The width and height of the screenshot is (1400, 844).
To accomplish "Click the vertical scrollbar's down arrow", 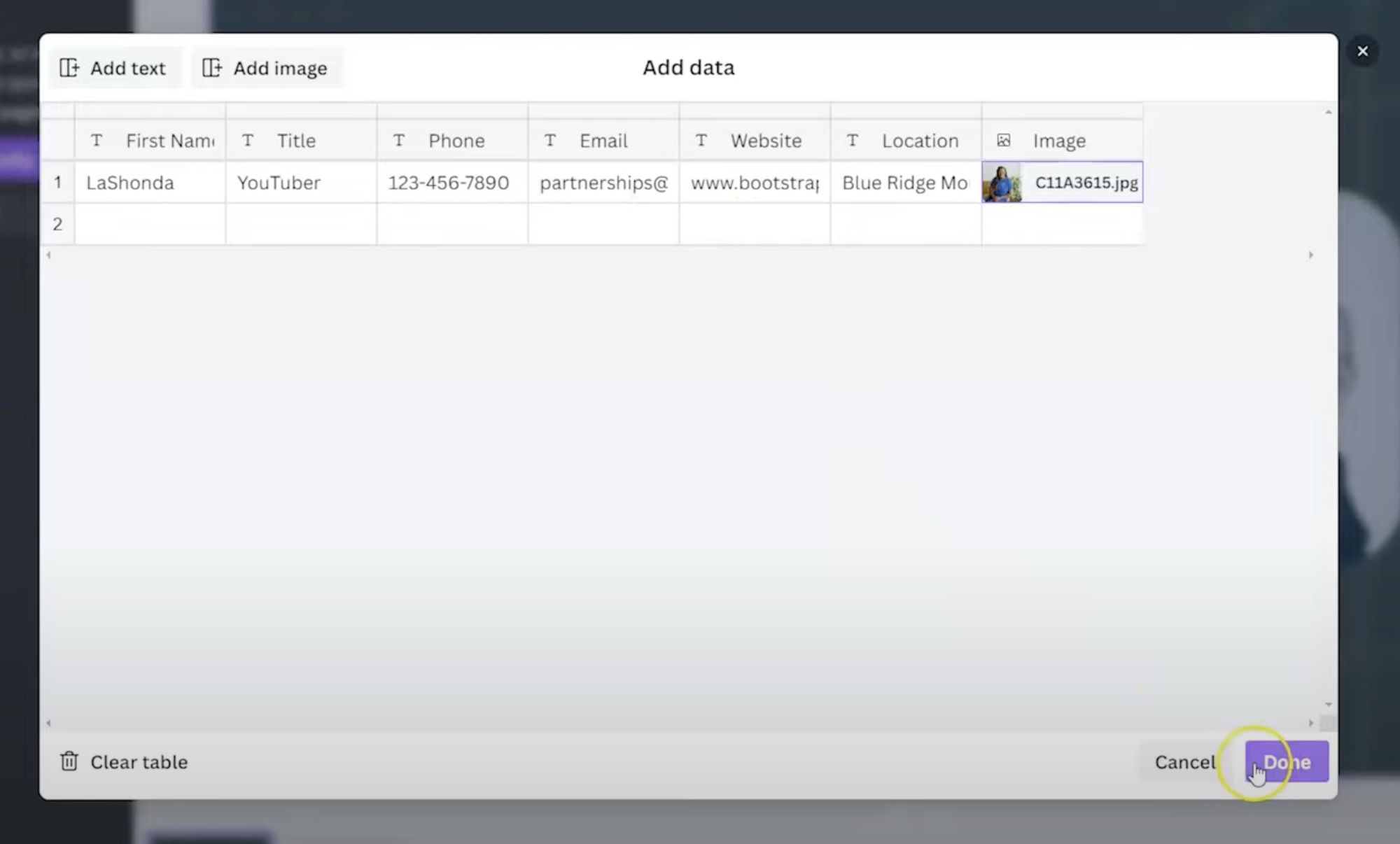I will [1328, 705].
